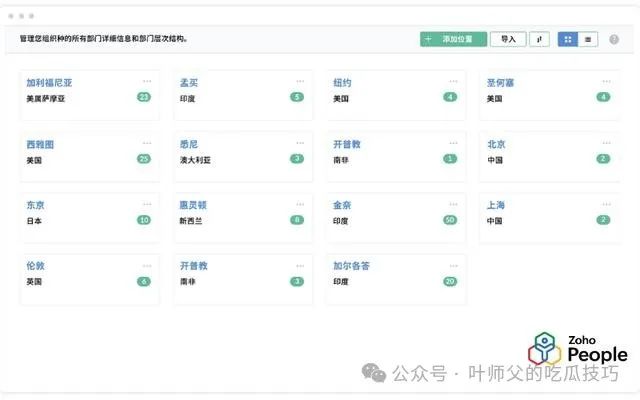The width and height of the screenshot is (640, 400).
Task: Click the 导入 button
Action: tap(508, 39)
